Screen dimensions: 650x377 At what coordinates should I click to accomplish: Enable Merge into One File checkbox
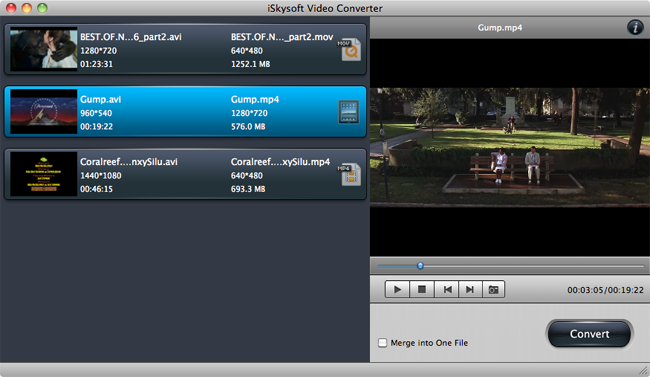click(x=382, y=343)
